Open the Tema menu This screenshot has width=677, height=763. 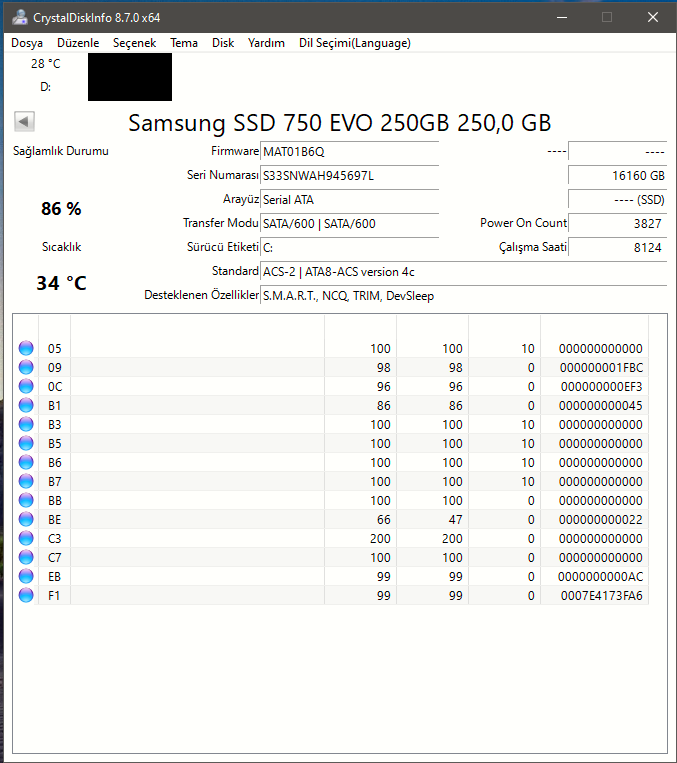click(183, 43)
